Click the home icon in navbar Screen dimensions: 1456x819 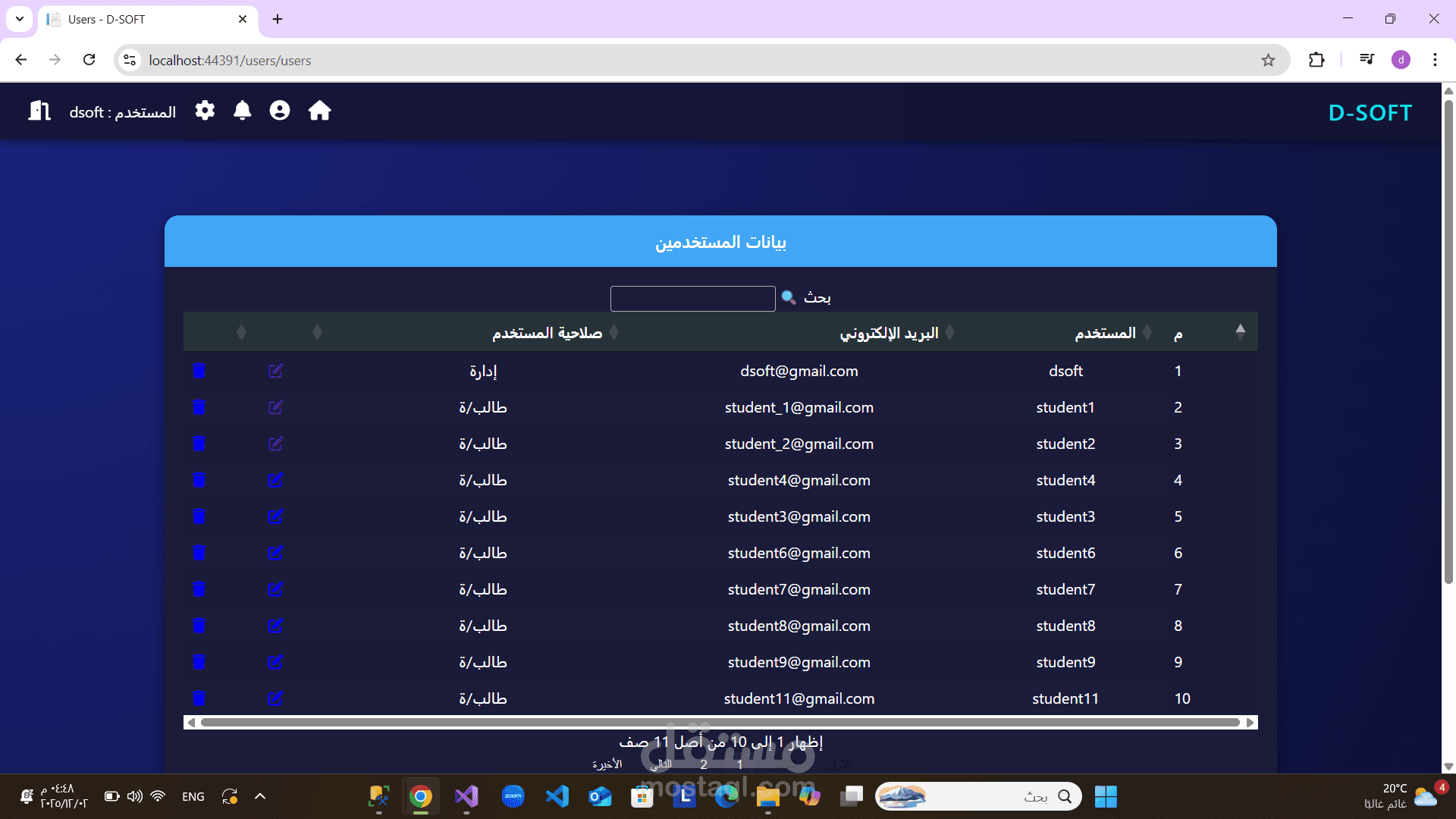[x=319, y=111]
